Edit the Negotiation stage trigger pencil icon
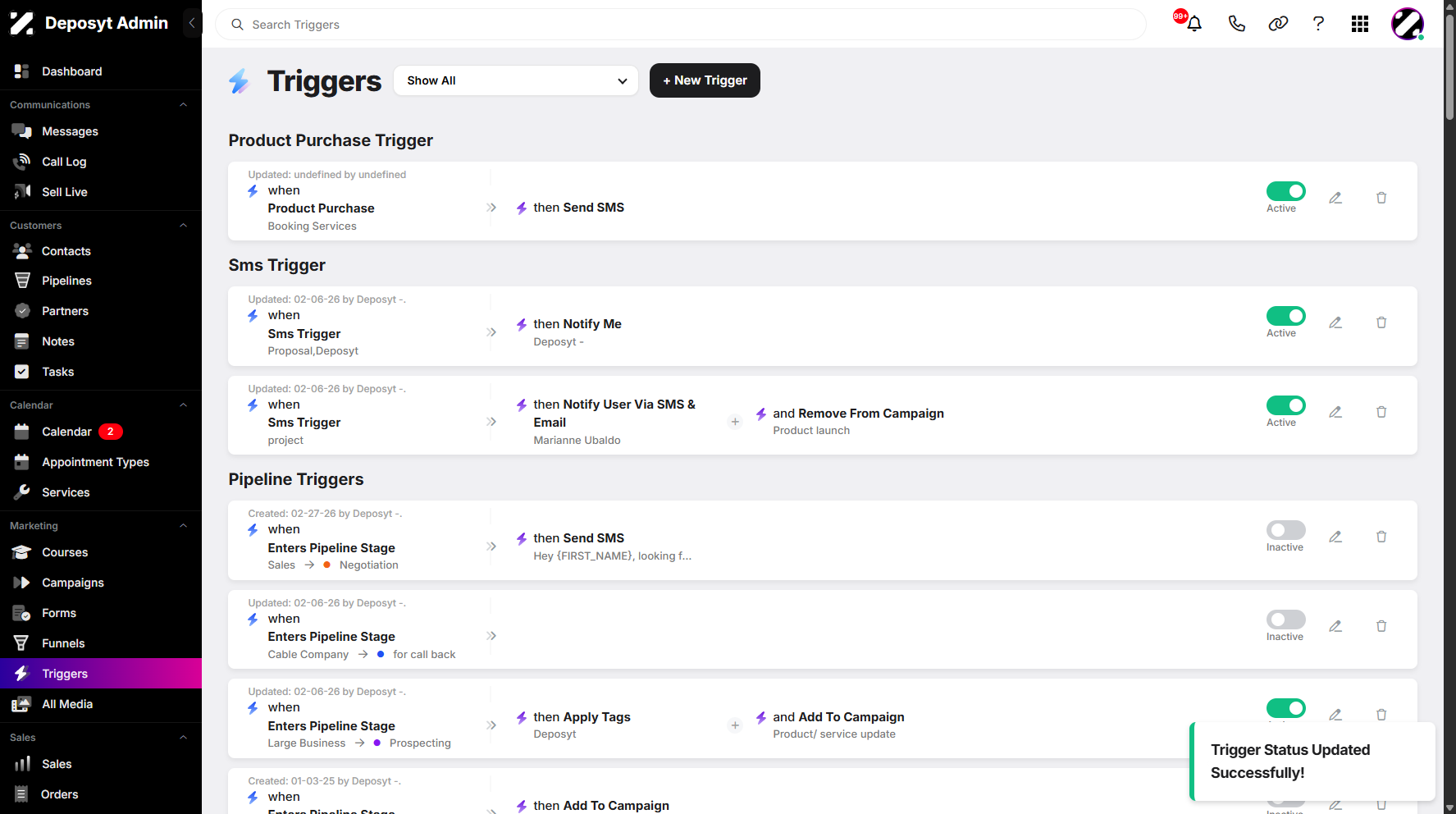The image size is (1456, 814). 1335,537
